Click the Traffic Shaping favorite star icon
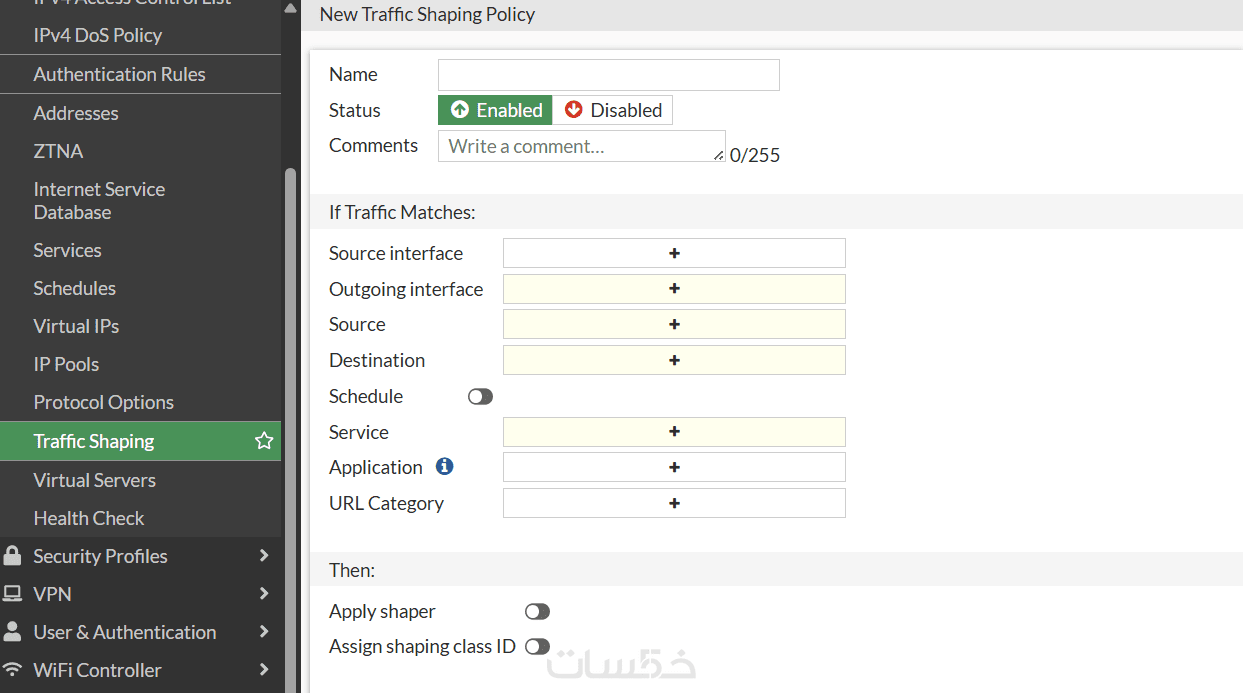Viewport: 1243px width, 693px height. 264,441
